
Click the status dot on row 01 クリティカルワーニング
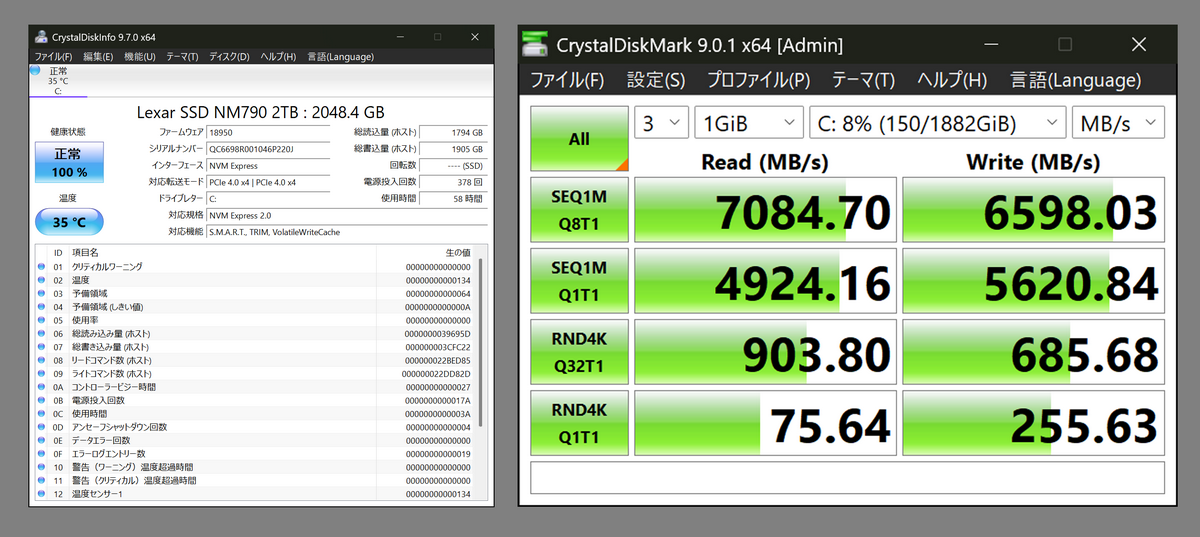point(41,267)
